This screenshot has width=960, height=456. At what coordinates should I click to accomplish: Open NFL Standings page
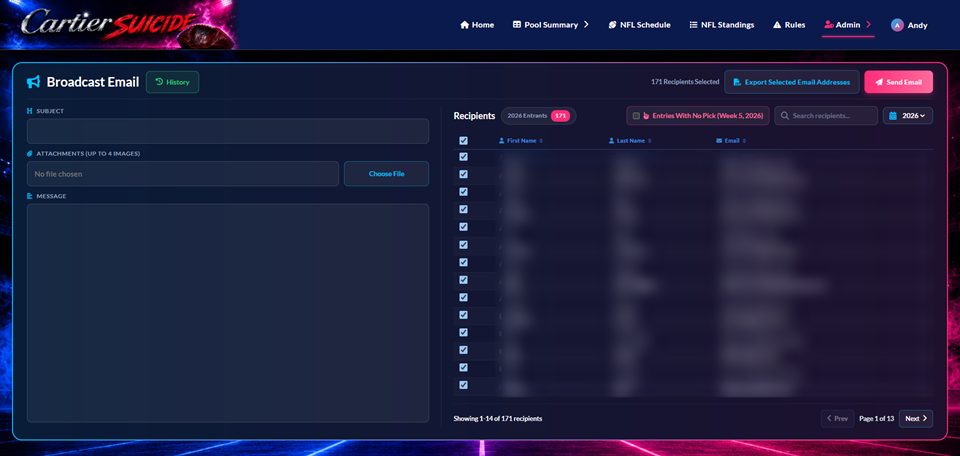click(x=722, y=25)
